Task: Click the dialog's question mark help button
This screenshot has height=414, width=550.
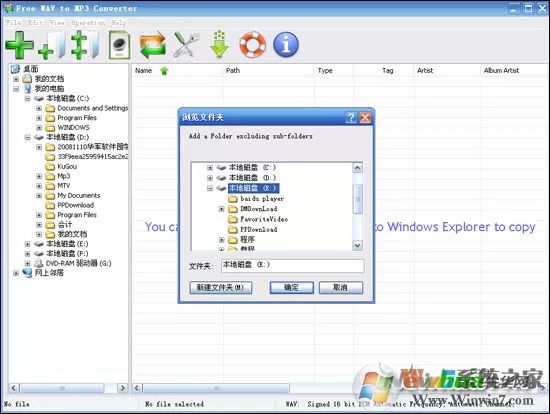Action: tap(351, 117)
